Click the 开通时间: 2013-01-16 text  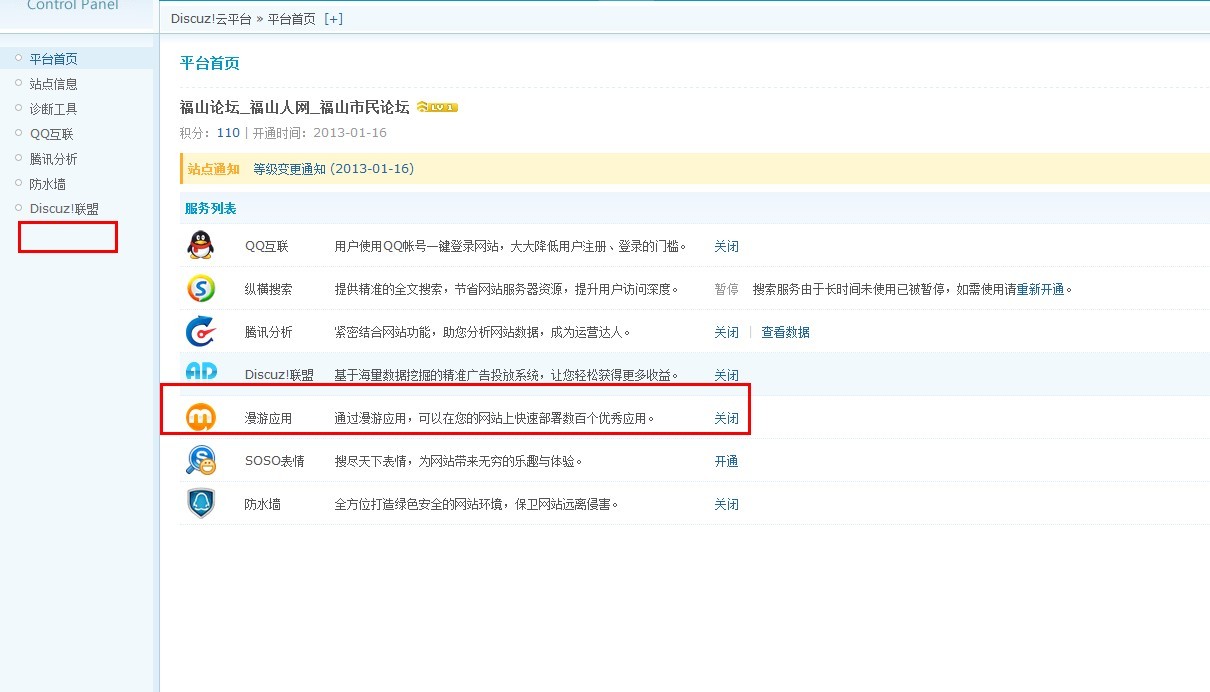[x=320, y=133]
